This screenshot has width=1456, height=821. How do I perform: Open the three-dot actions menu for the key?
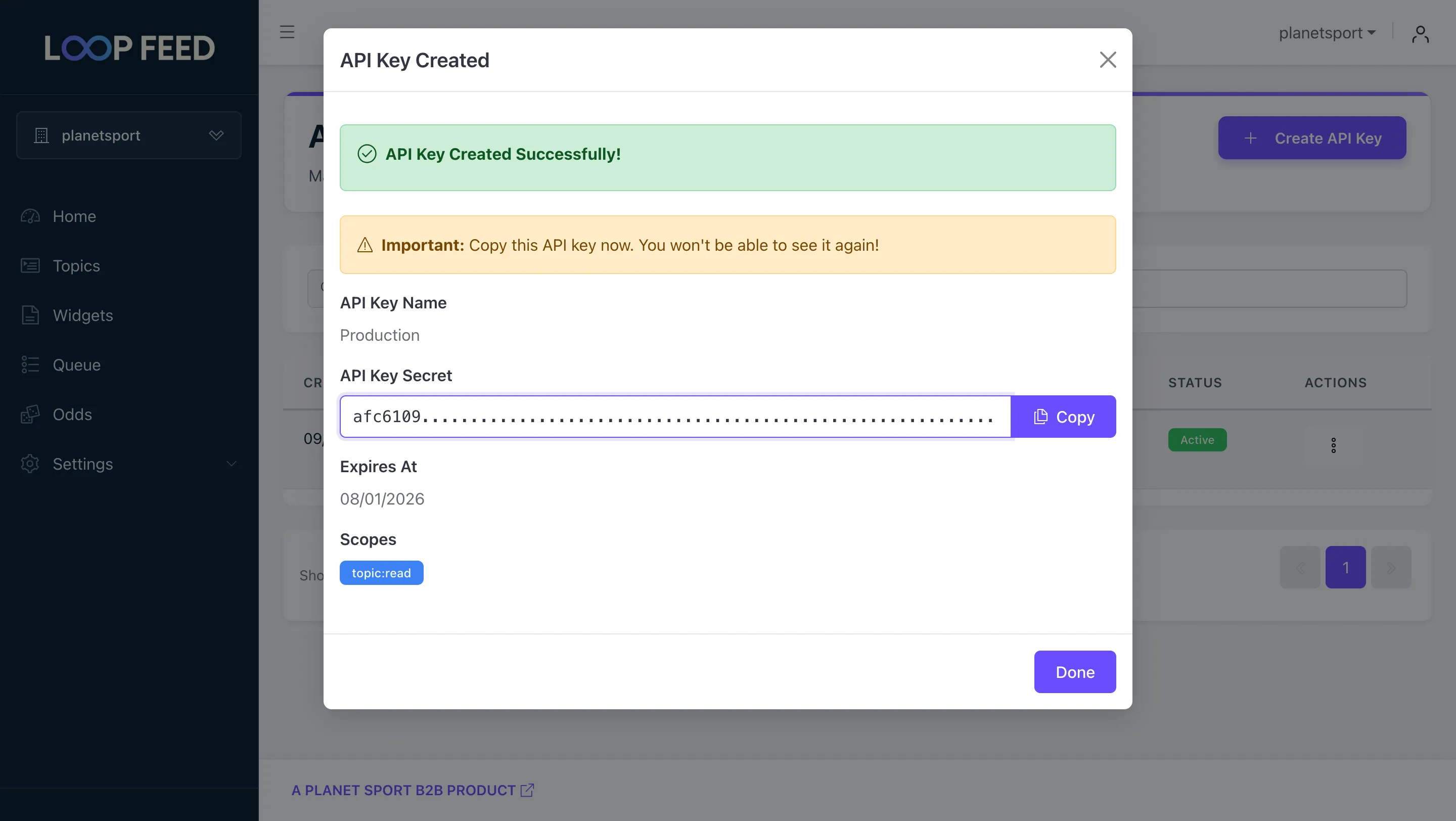point(1334,445)
